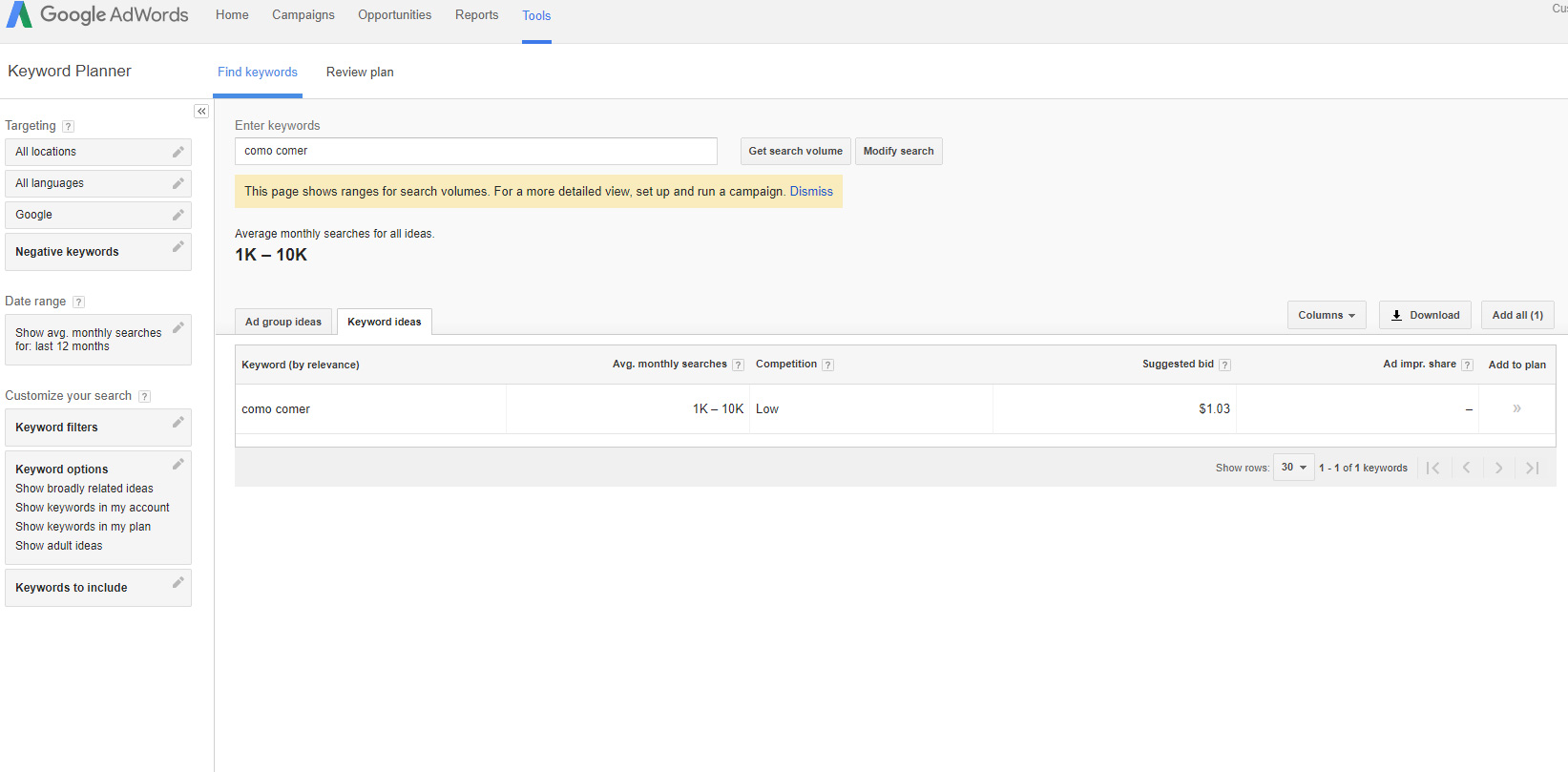The width and height of the screenshot is (1568, 772).
Task: Click Add all (1) button
Action: 1517,315
